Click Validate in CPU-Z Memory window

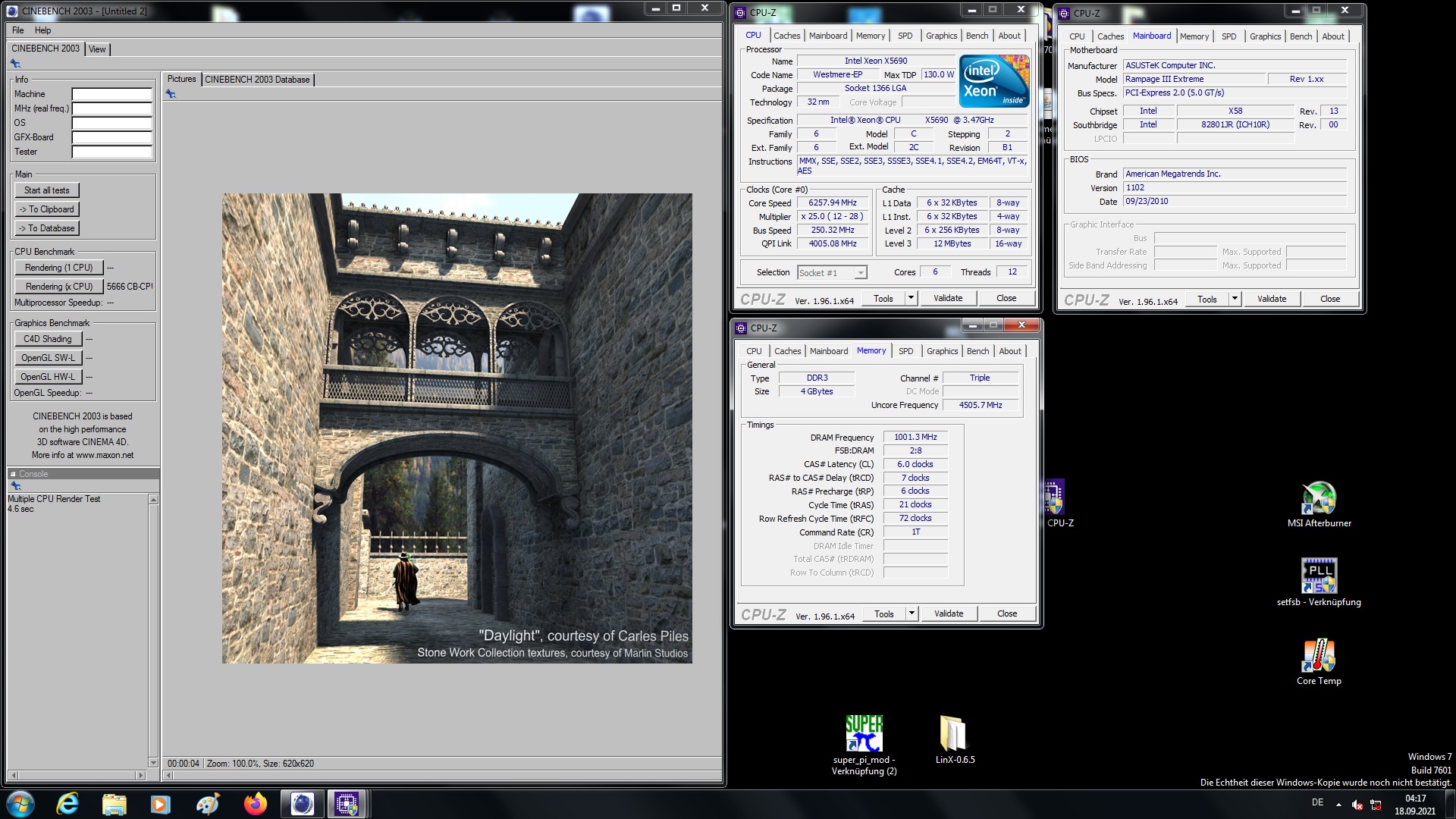click(x=949, y=613)
